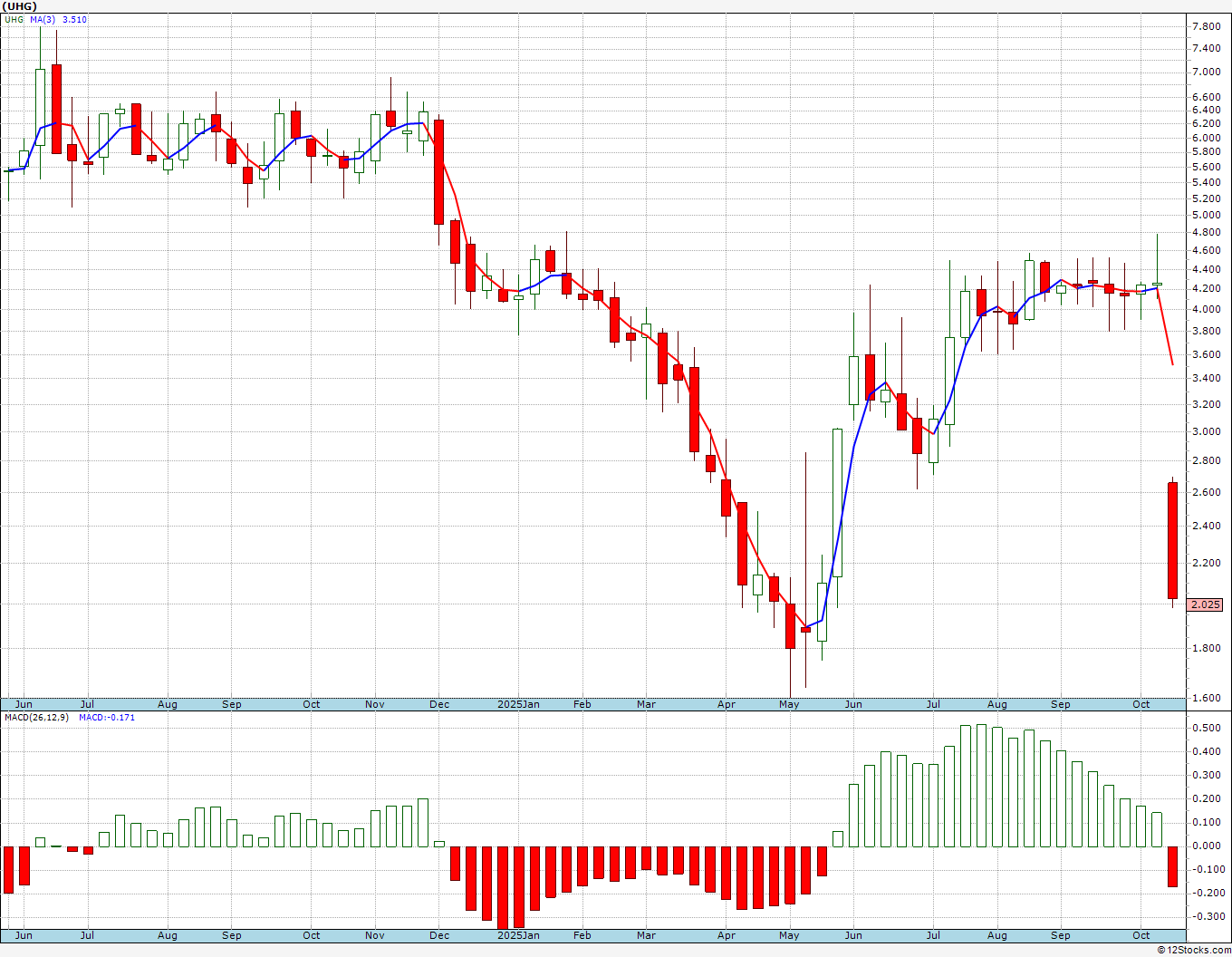
Task: Click "2025Jan" on the MACD panel date axis
Action: point(518,935)
